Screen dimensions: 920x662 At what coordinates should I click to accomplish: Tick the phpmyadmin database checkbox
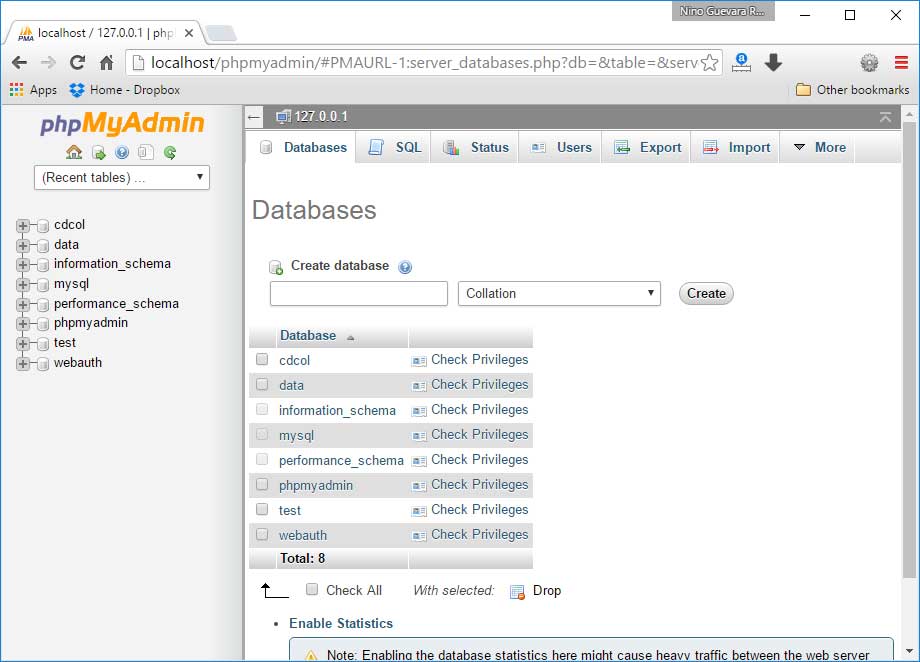[x=262, y=484]
